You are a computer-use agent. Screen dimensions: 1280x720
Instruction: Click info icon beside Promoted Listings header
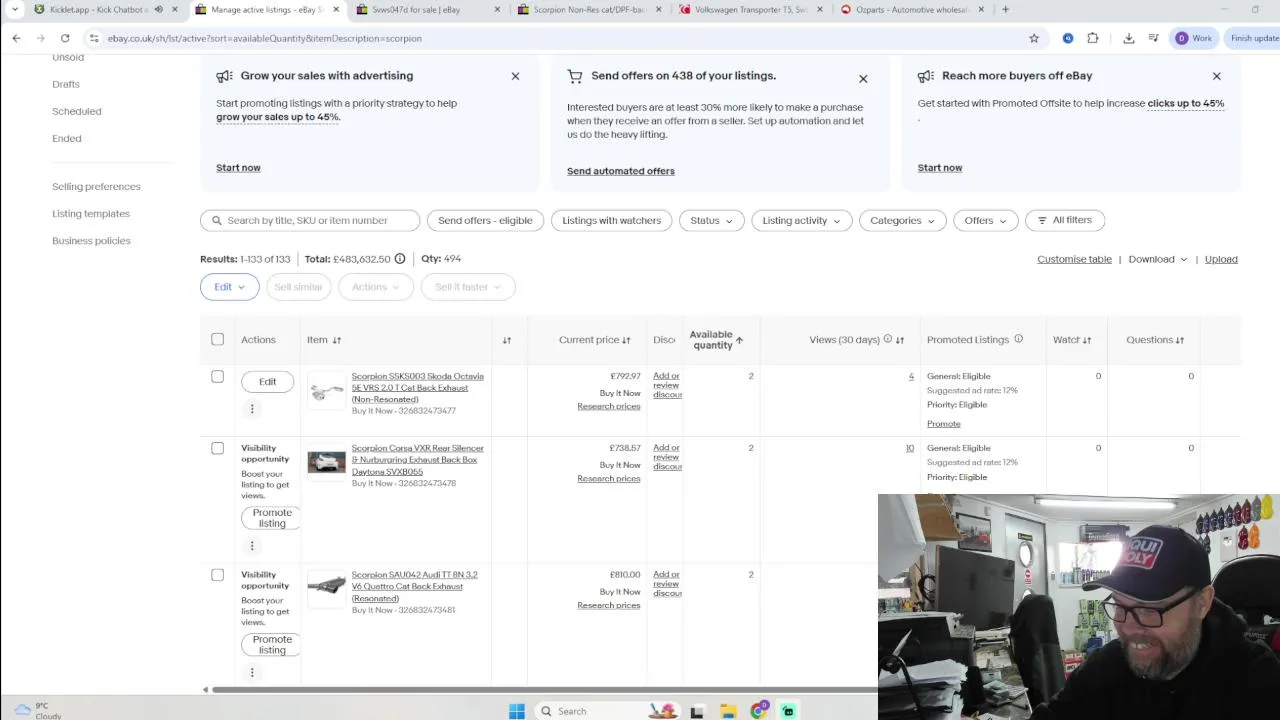[x=1018, y=339]
